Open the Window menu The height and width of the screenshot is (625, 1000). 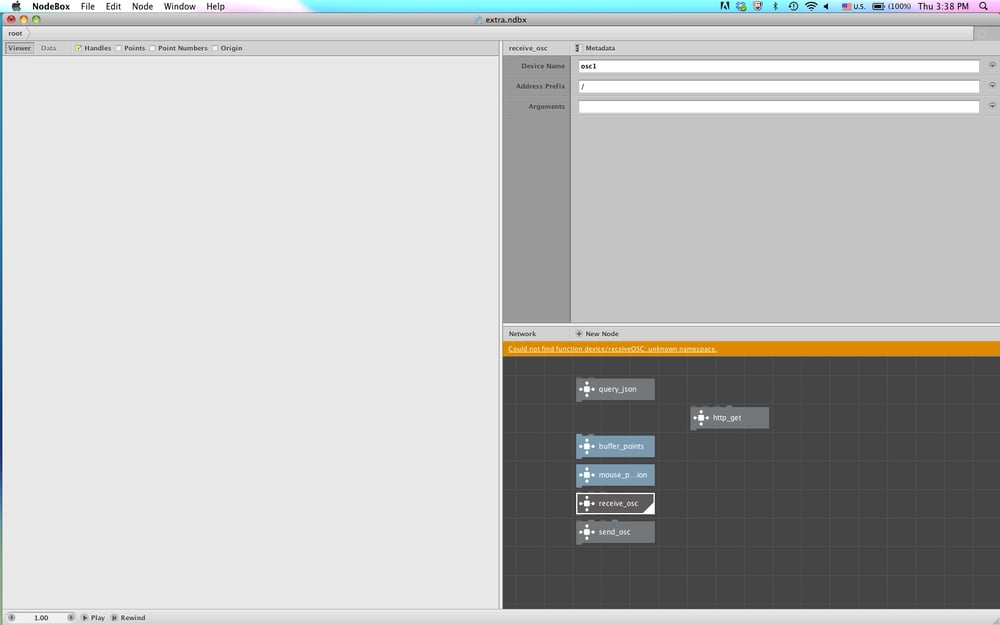[180, 6]
